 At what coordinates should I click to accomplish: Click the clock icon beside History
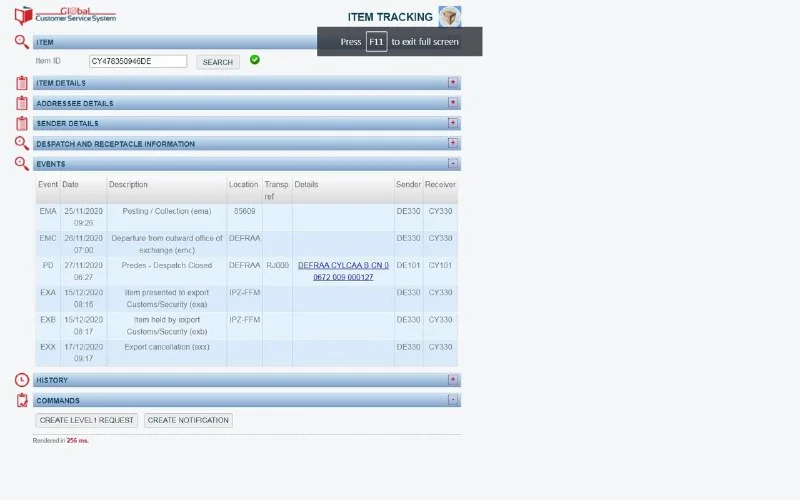pos(22,380)
